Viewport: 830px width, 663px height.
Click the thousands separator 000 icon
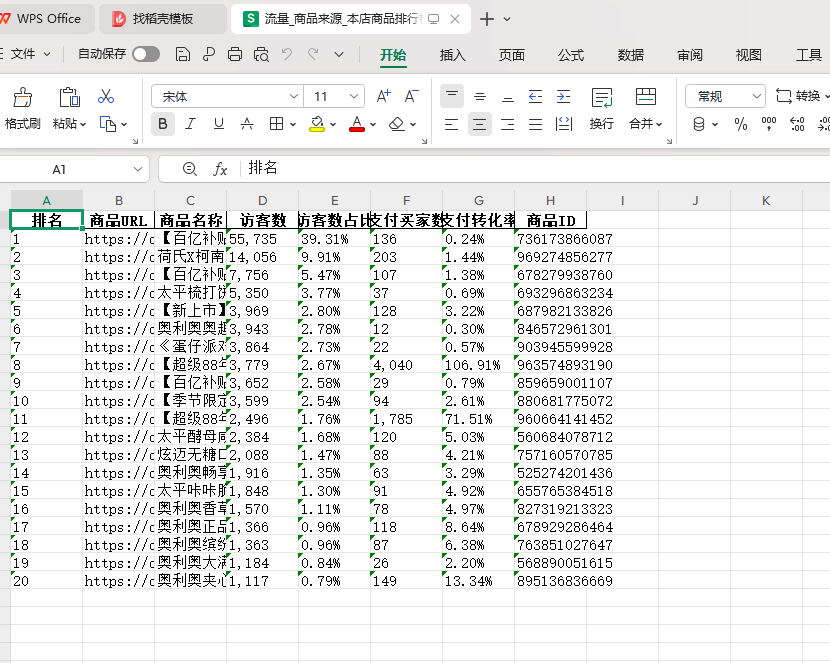click(x=769, y=124)
